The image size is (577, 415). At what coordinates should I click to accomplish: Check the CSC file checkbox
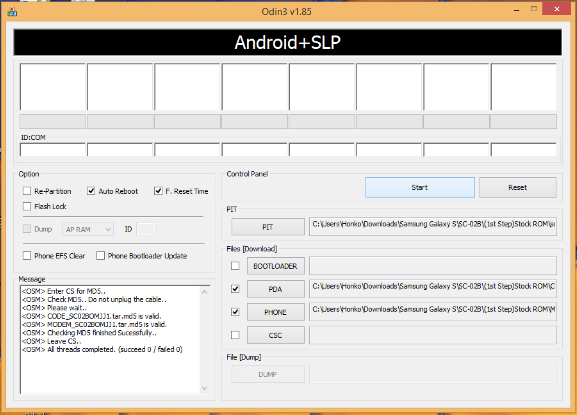235,335
